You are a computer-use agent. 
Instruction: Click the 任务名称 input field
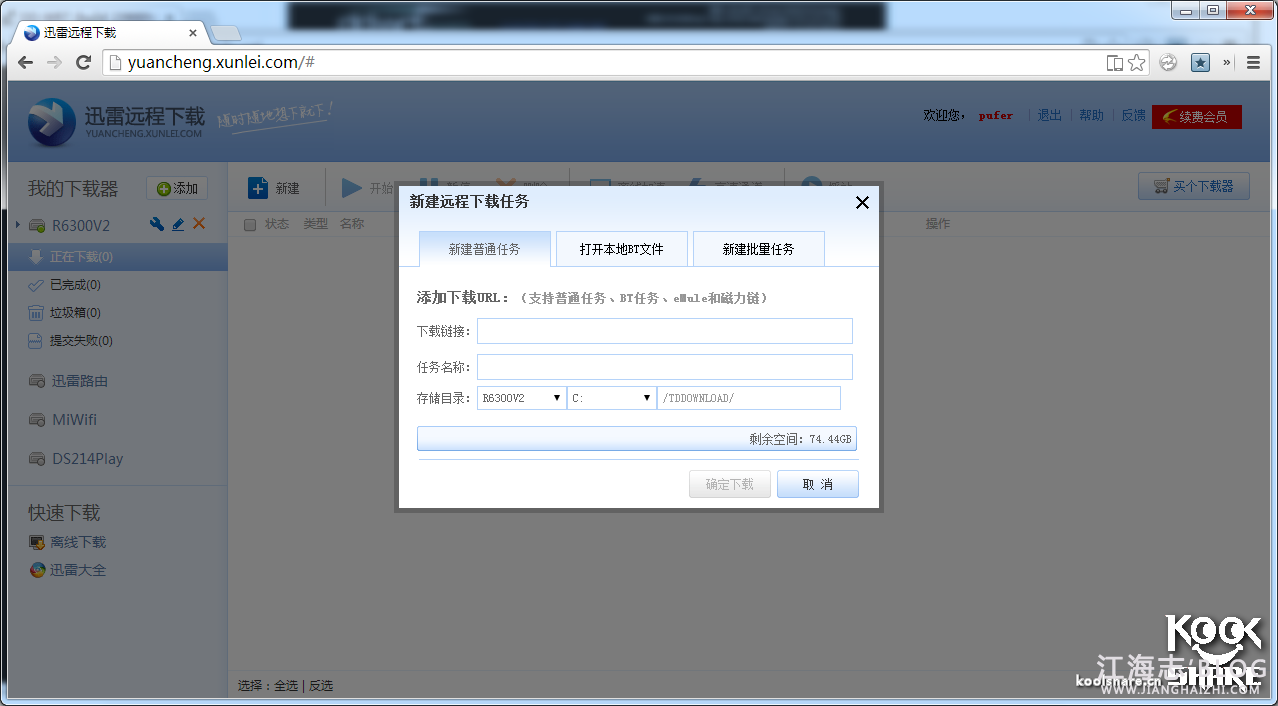(x=664, y=367)
